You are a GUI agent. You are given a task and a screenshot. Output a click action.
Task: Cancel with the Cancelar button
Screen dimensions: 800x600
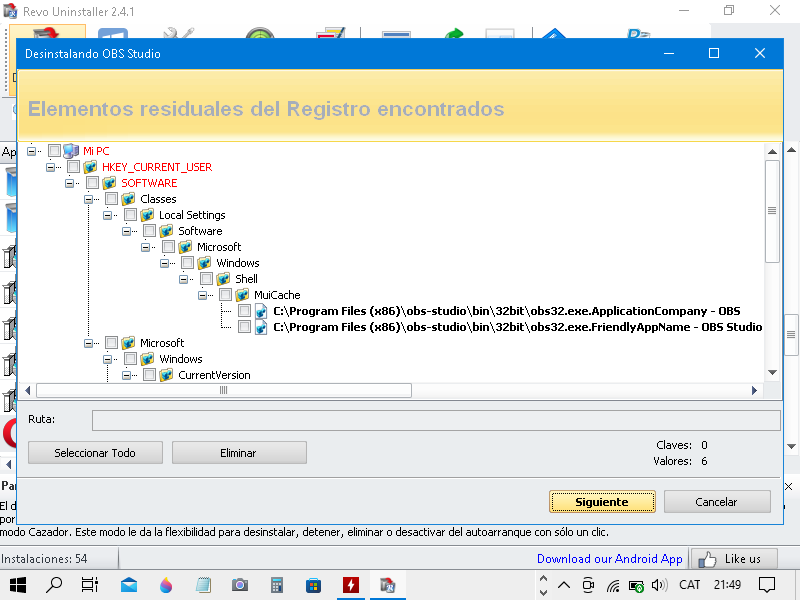[x=717, y=502]
